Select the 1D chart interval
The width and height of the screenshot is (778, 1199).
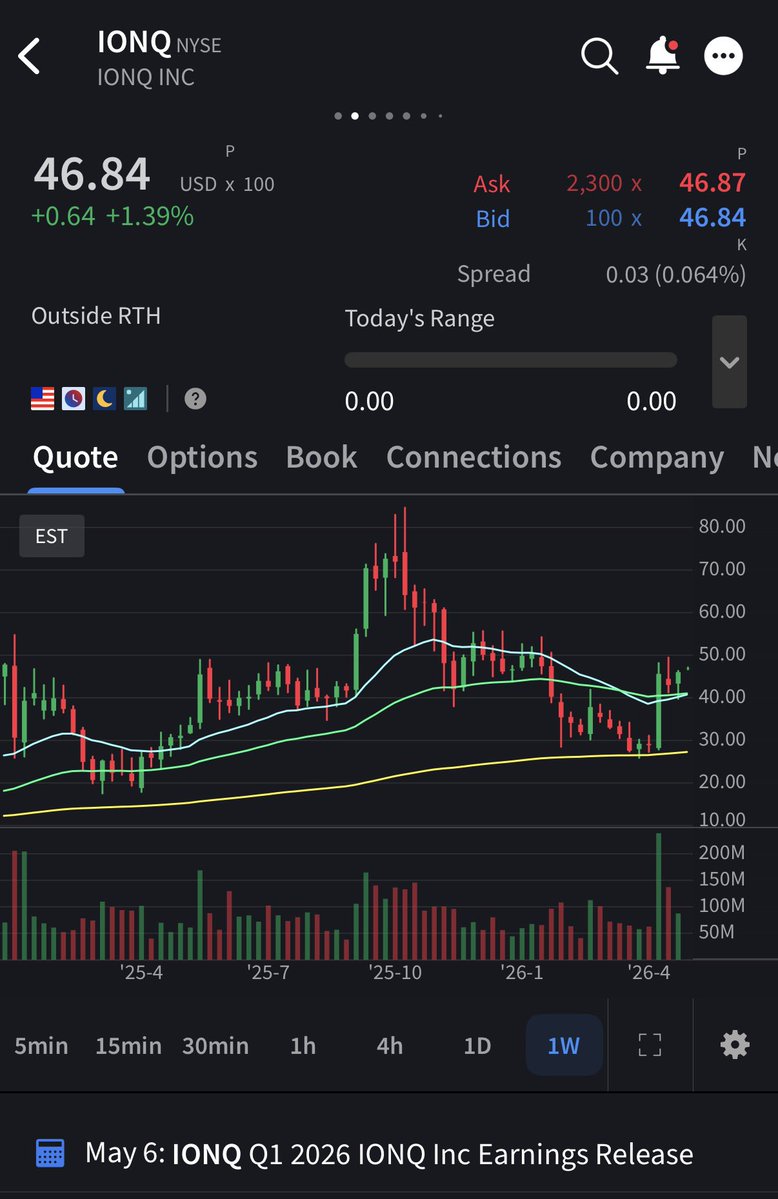[477, 1045]
